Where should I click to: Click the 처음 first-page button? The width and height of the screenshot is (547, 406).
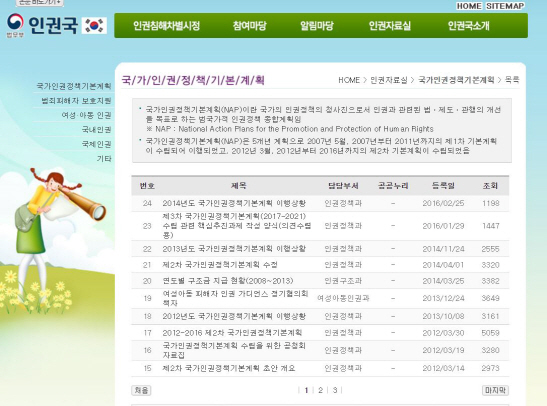point(141,390)
